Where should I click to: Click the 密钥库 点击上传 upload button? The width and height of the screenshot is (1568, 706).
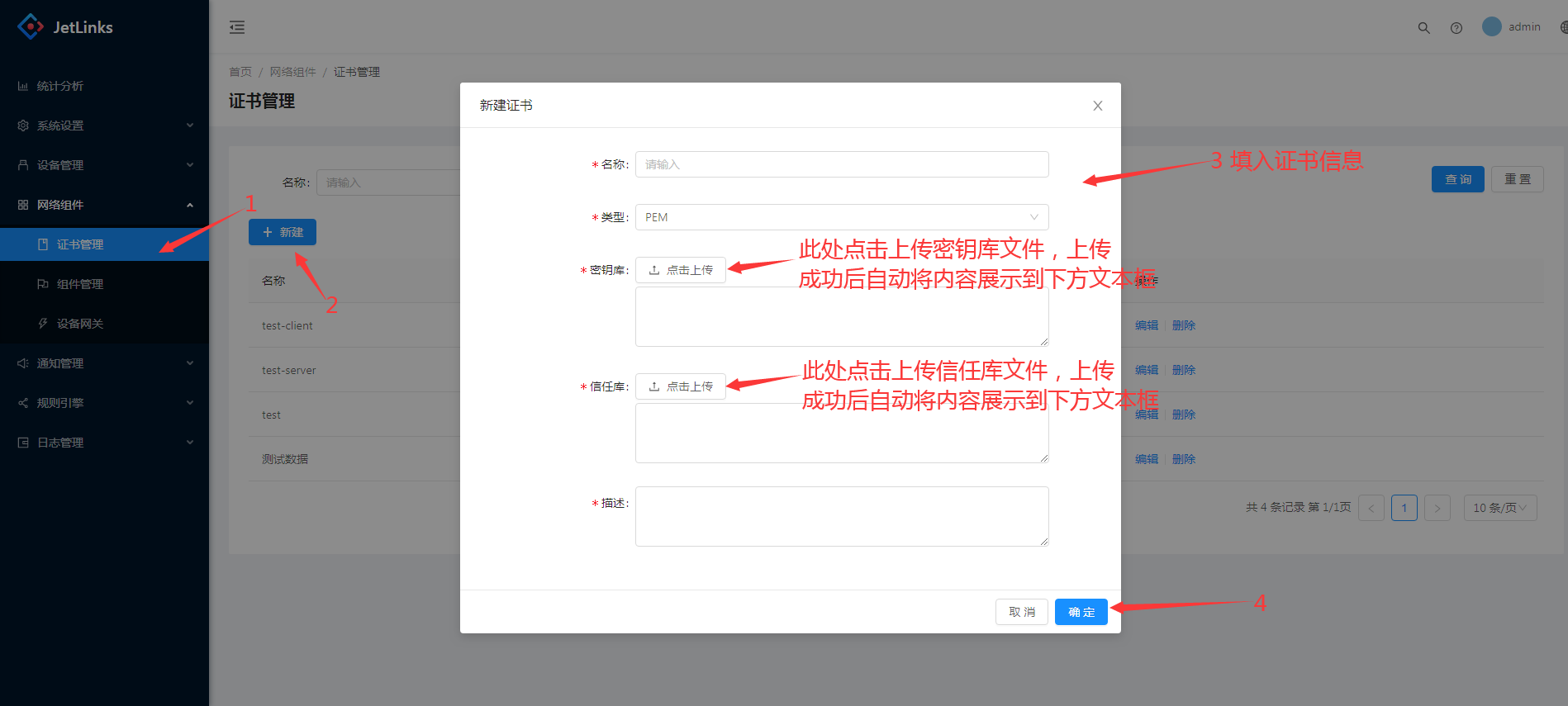[x=680, y=270]
